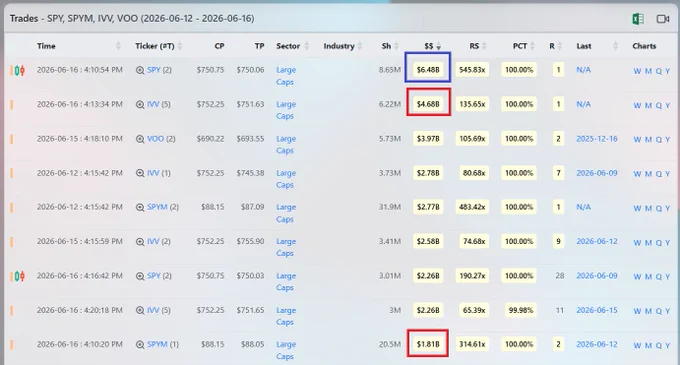Click the Charts column header
Screen dimensions: 680x365
pos(644,46)
